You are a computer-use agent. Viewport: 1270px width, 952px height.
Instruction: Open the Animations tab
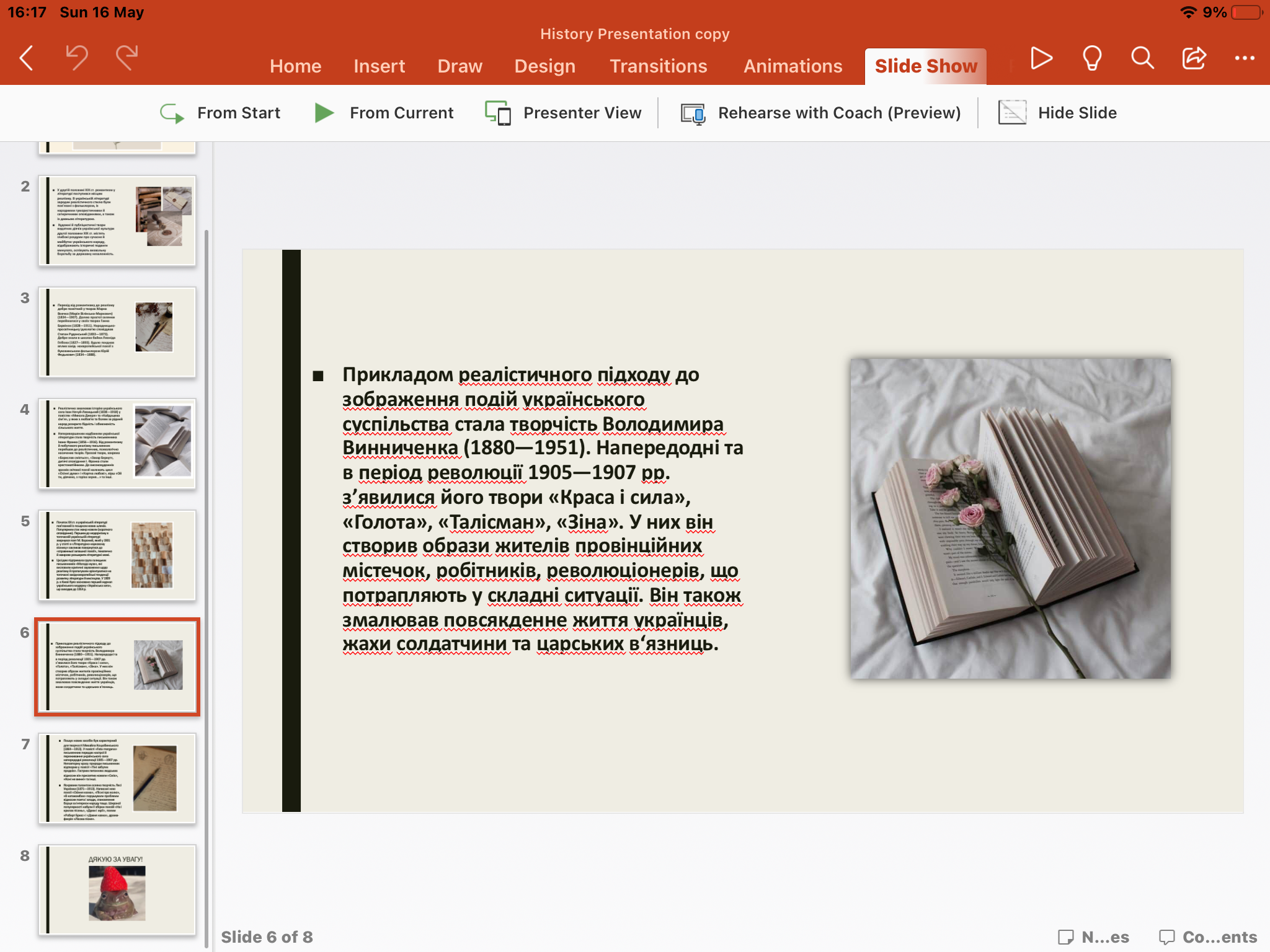point(793,66)
